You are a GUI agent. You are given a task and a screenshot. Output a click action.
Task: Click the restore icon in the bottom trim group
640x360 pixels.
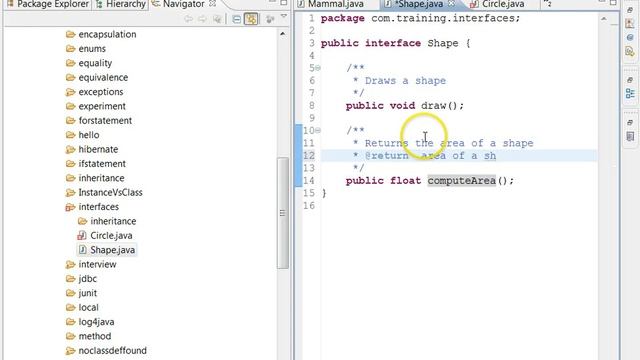630,122
